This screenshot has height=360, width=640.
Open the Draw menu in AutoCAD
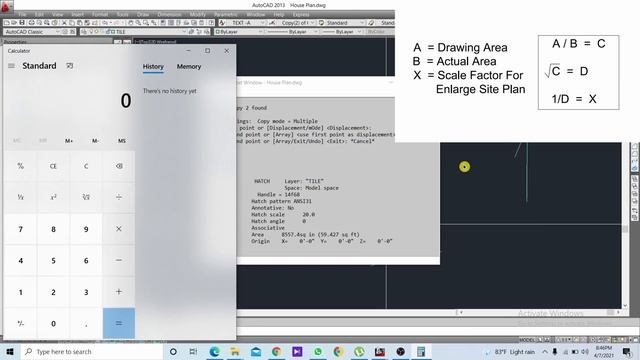pos(143,14)
